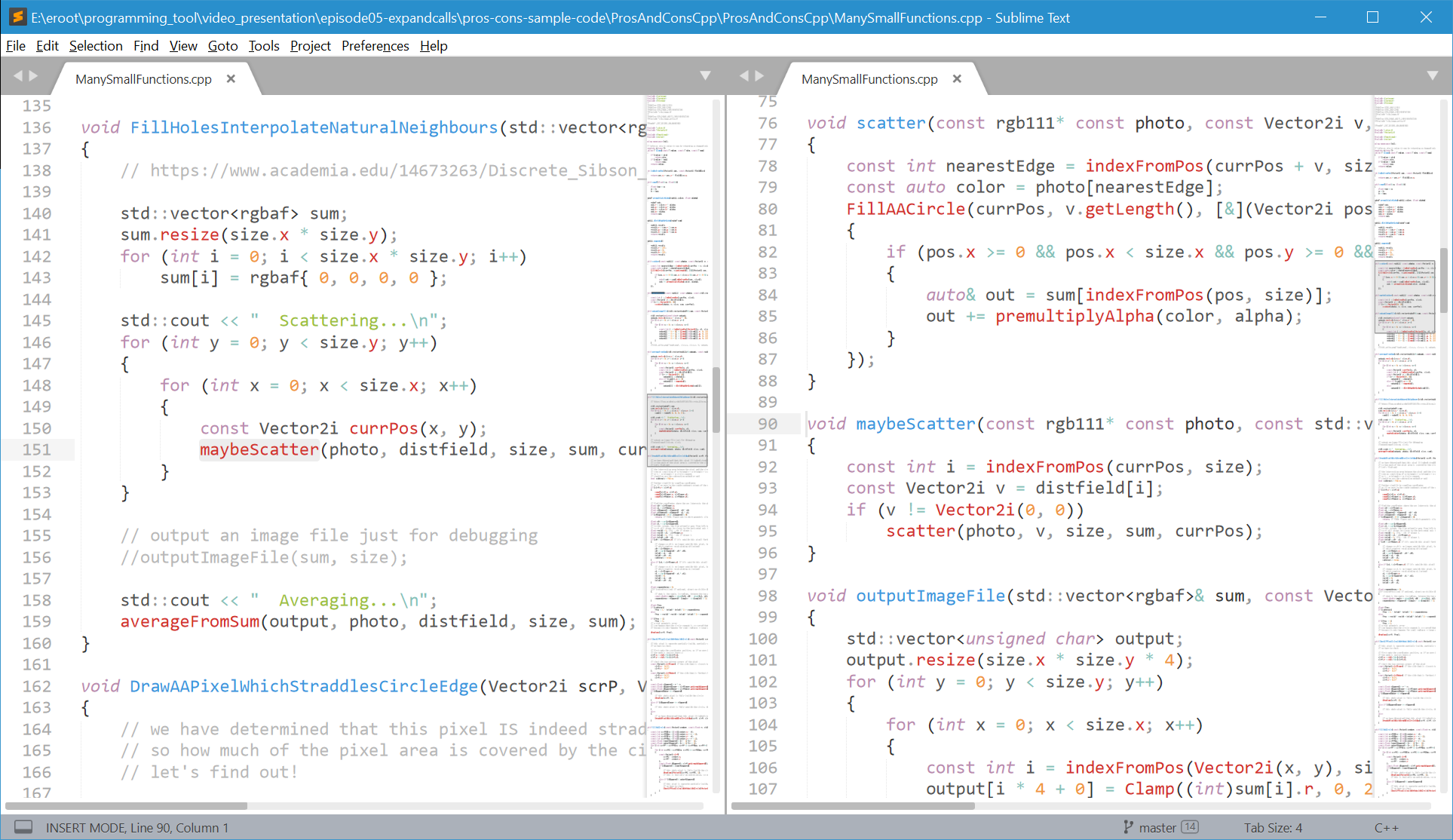Click left pane horizontal scrollbar
Viewport: 1453px width, 840px height.
tap(127, 806)
